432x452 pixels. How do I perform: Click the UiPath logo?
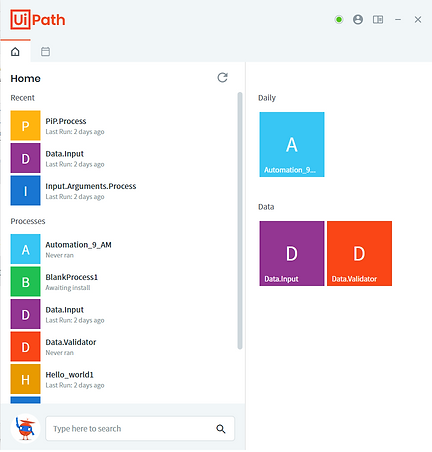(x=38, y=20)
